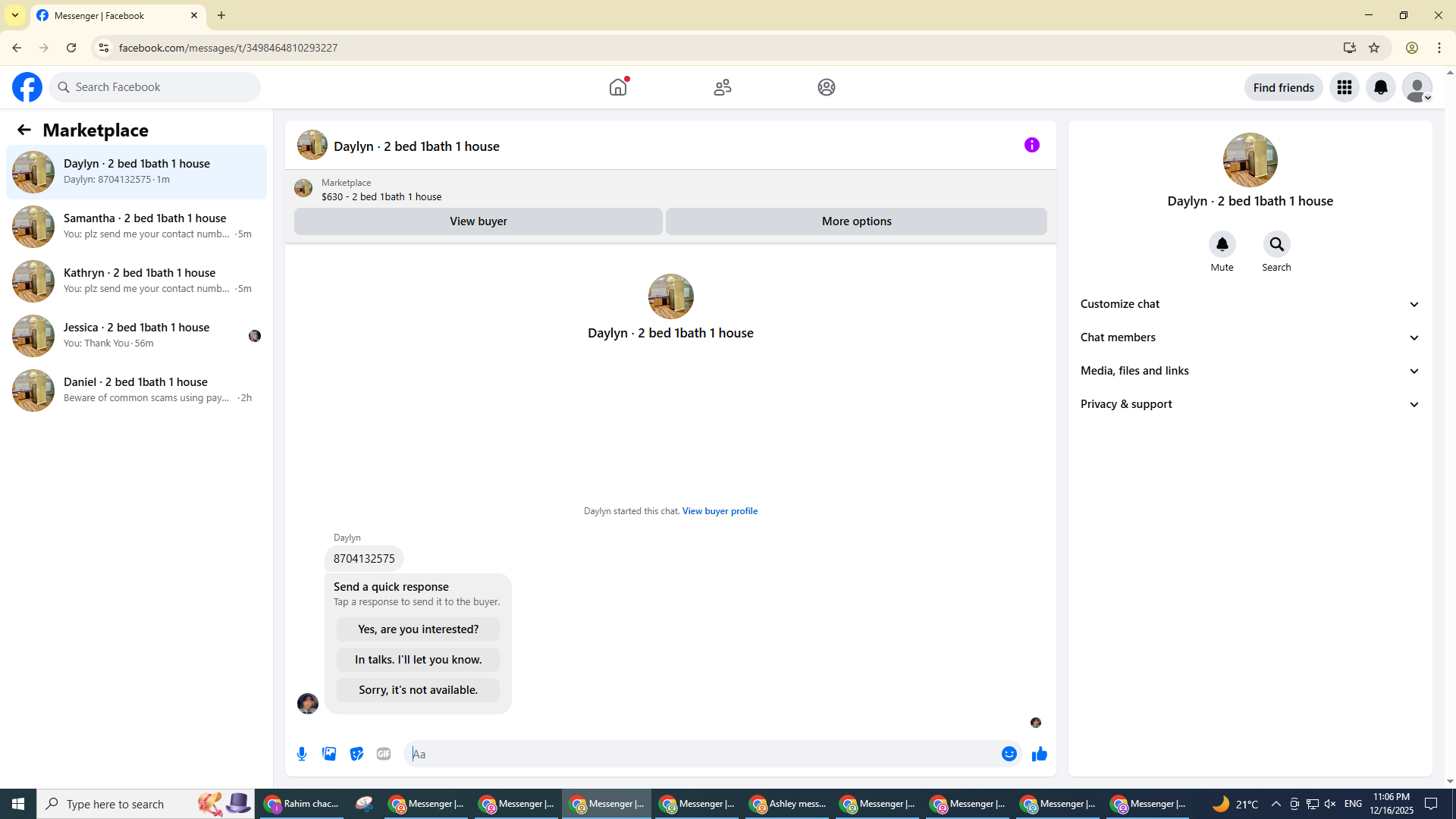
Task: Send 'Sorry, it's not available.' response
Action: [x=419, y=690]
